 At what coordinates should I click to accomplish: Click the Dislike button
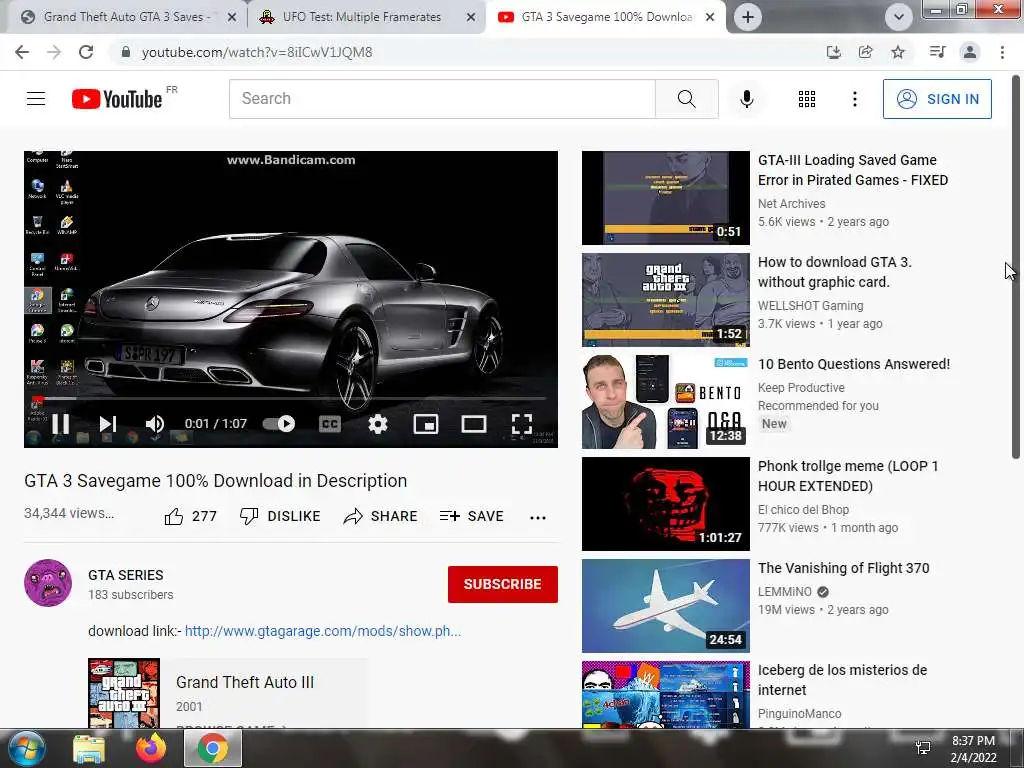(x=280, y=516)
